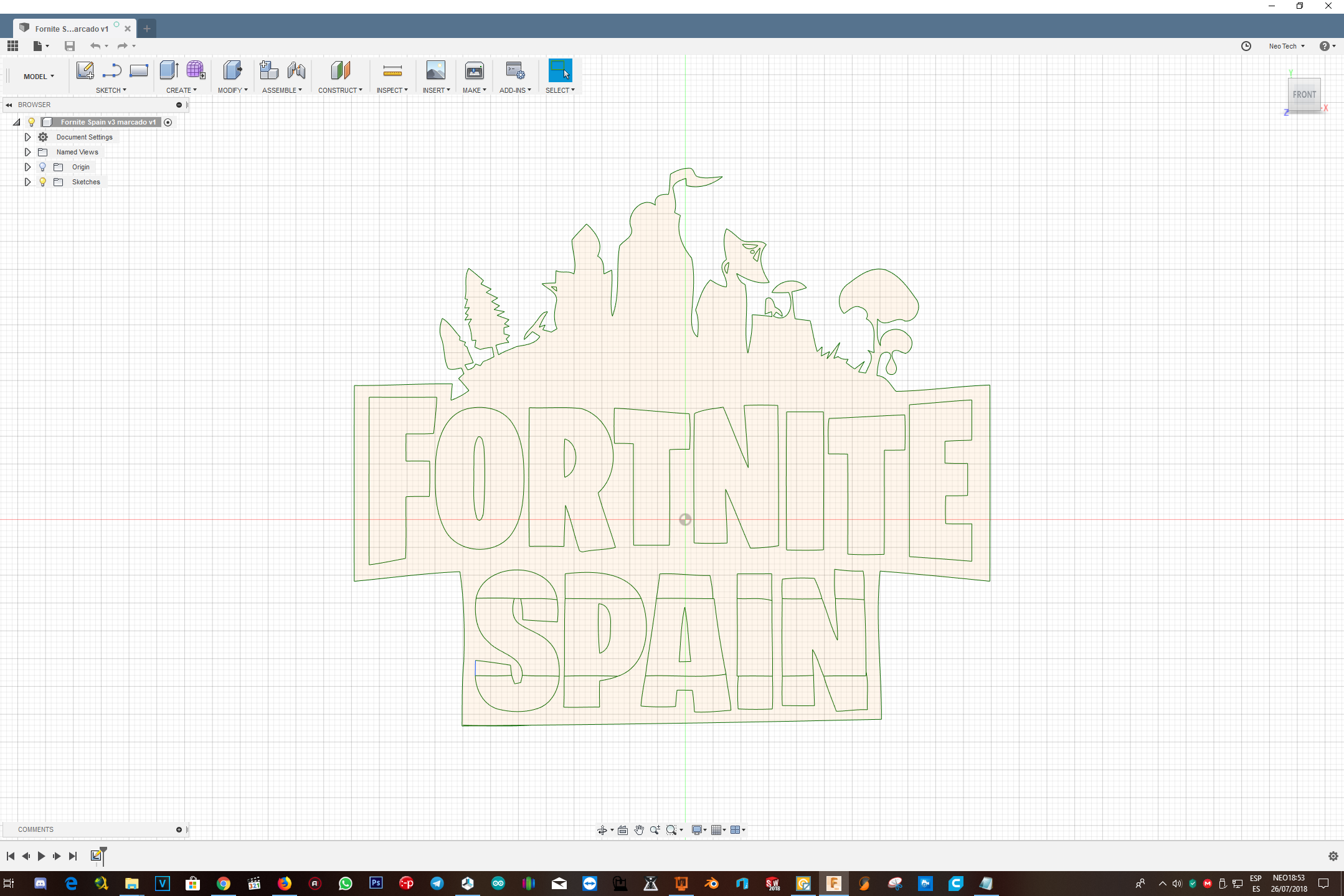Viewport: 1344px width, 896px height.
Task: Expand the Document Settings tree node
Action: [27, 137]
